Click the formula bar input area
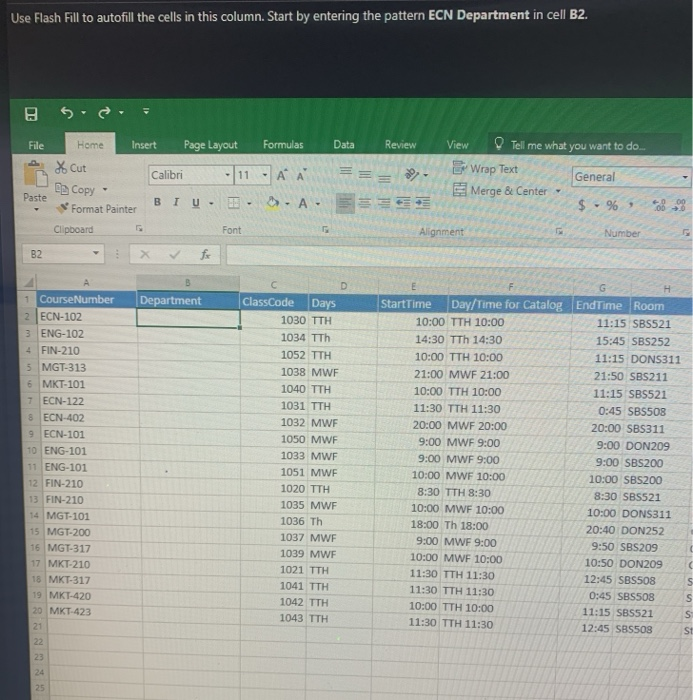The width and height of the screenshot is (693, 700). click(x=459, y=256)
